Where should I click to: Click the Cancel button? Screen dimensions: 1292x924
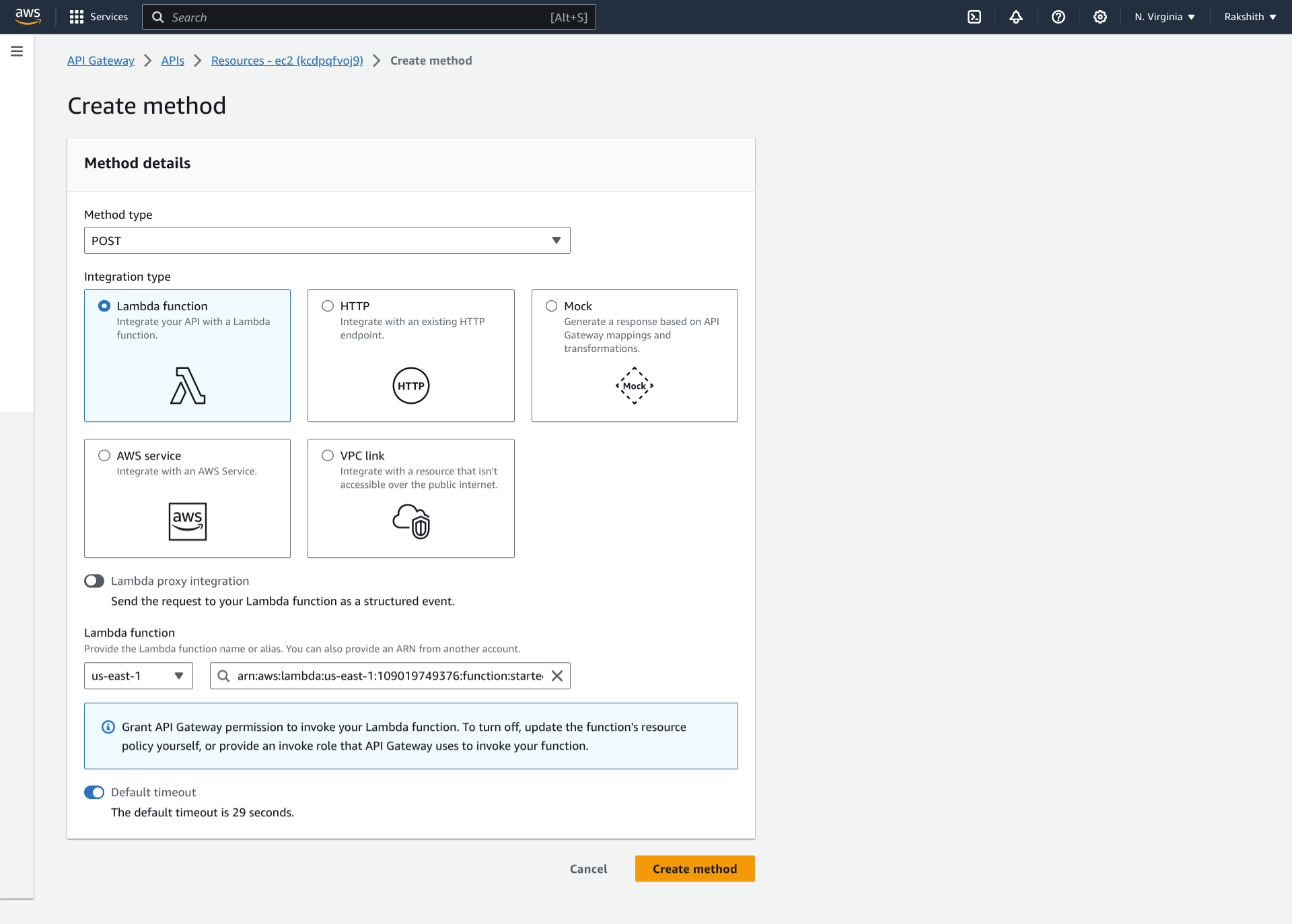click(x=589, y=869)
